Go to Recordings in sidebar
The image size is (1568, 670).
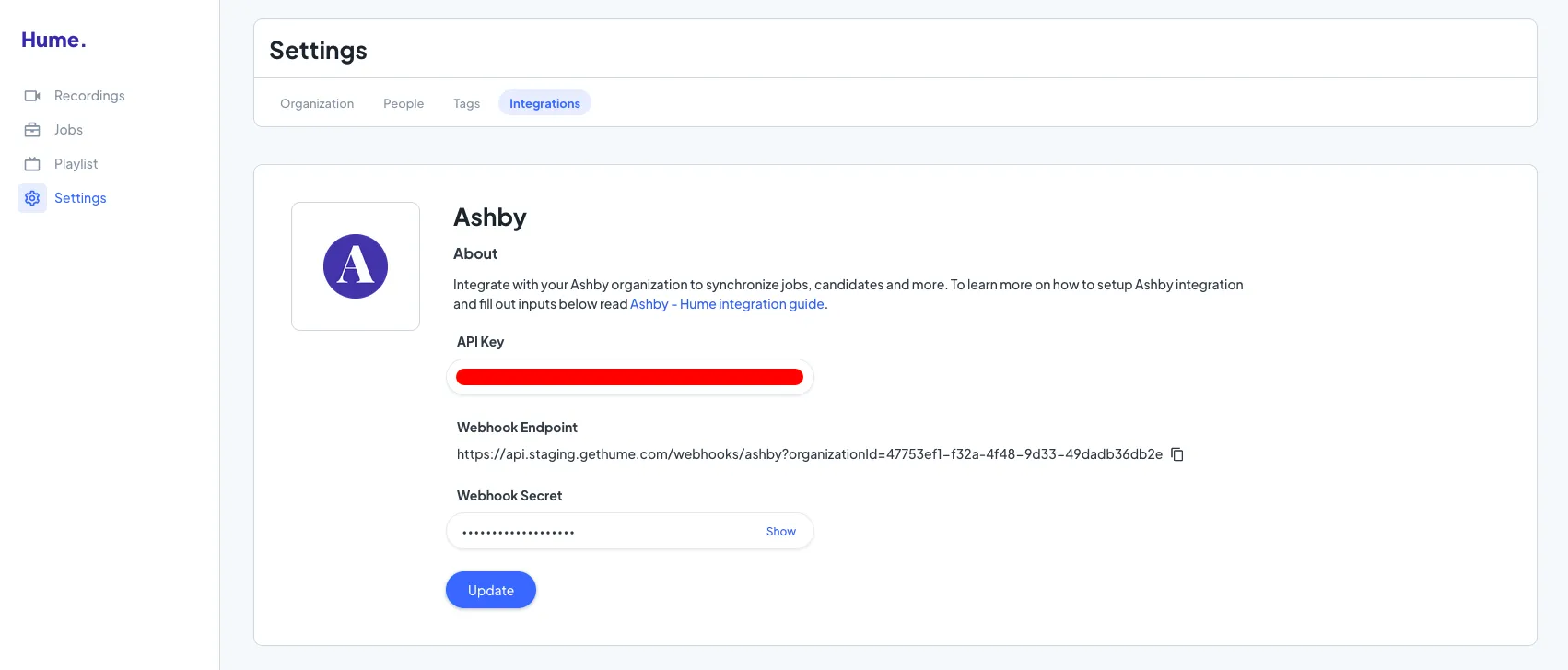pos(89,96)
